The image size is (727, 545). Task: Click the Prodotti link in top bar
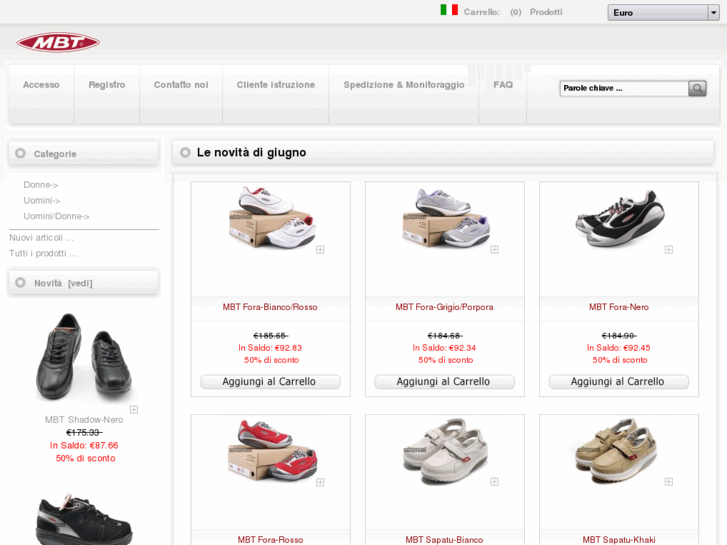(x=546, y=12)
